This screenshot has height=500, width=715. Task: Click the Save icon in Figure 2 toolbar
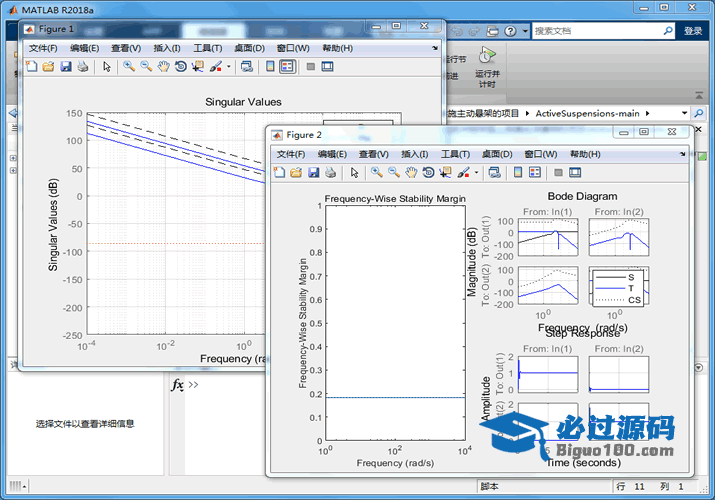pos(313,173)
